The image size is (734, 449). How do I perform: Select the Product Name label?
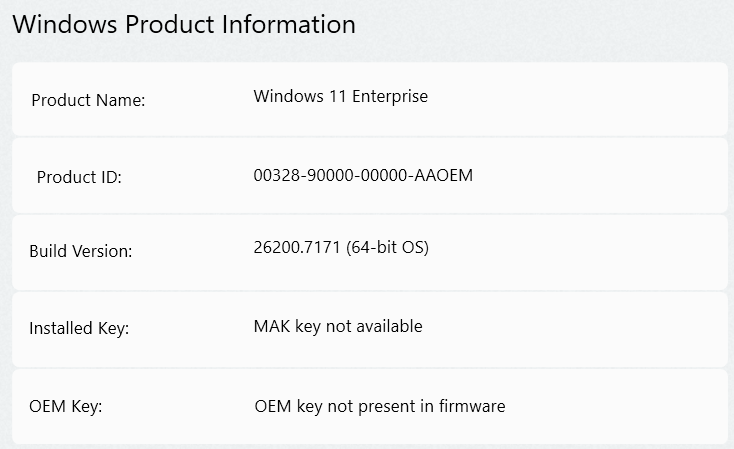coord(88,100)
